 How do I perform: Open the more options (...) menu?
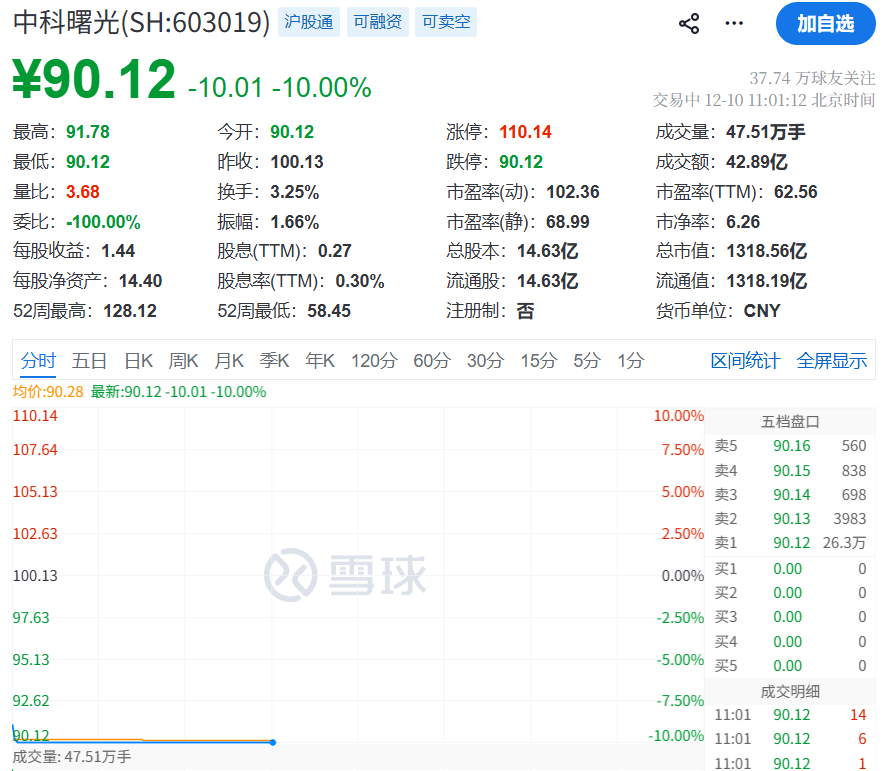click(733, 22)
